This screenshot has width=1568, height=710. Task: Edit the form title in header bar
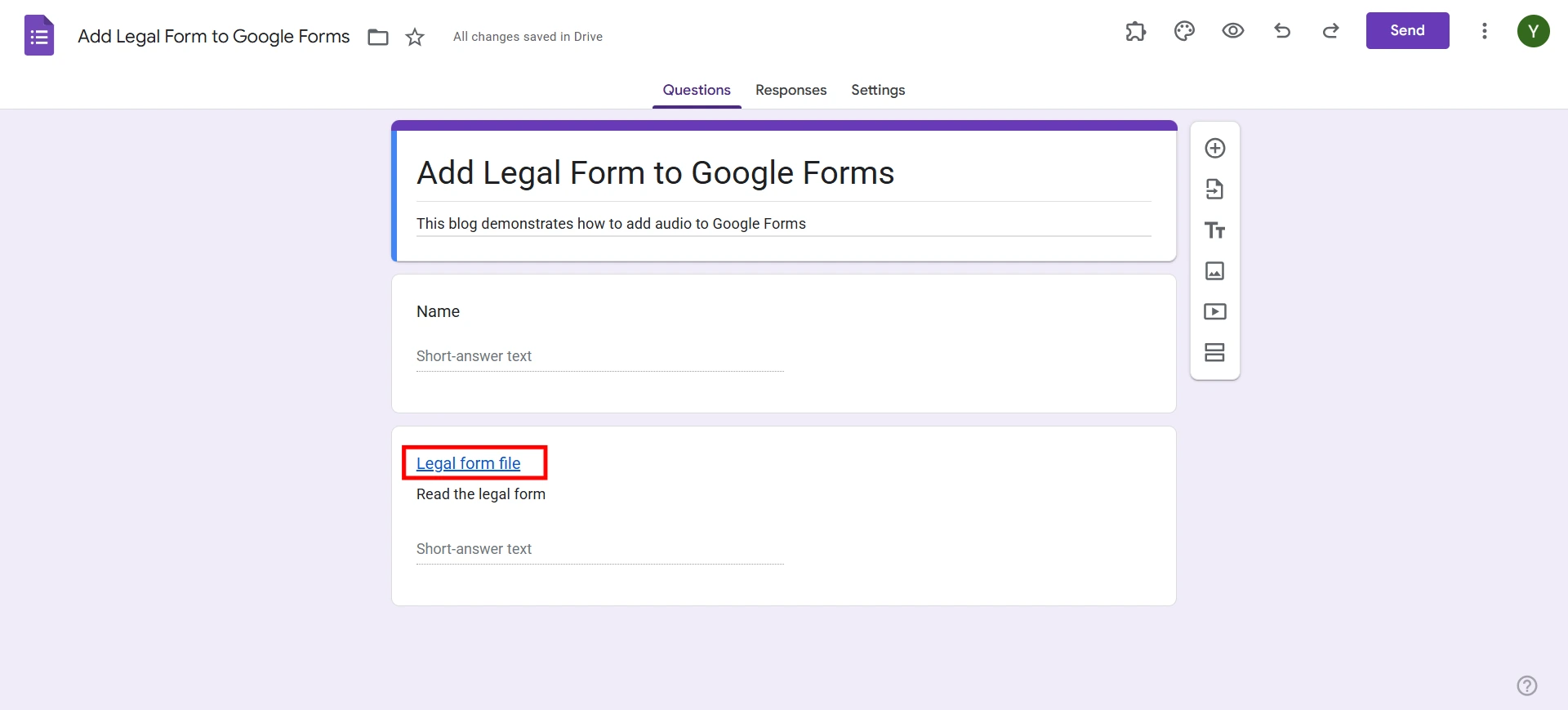point(214,37)
